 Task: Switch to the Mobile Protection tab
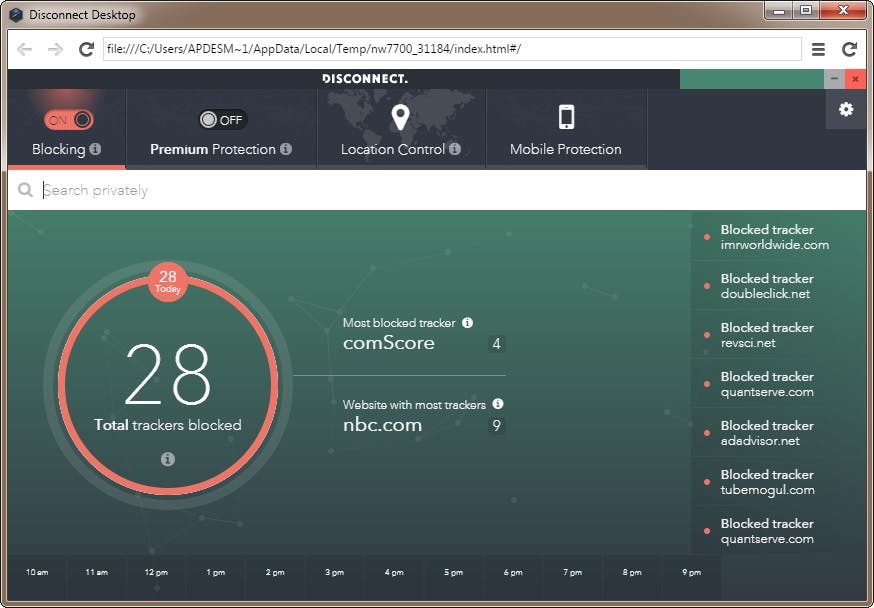pos(565,149)
